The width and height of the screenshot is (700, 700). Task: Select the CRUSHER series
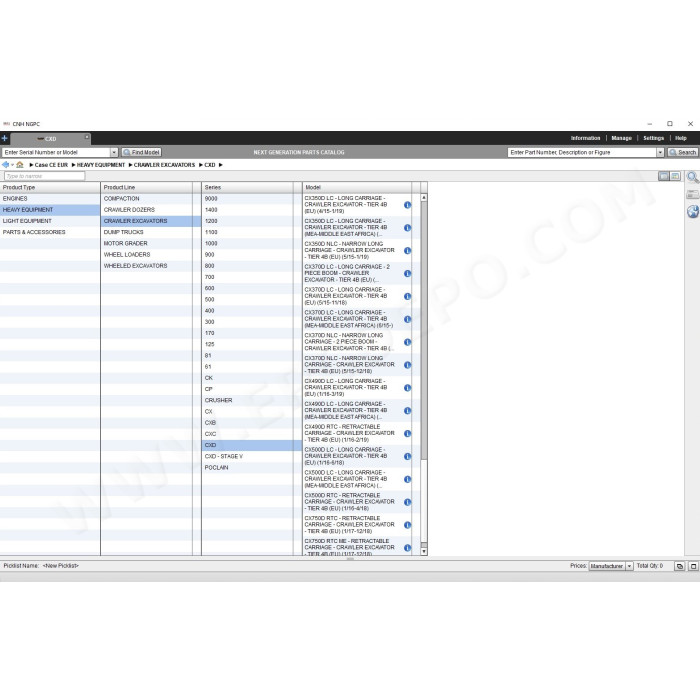(252, 400)
